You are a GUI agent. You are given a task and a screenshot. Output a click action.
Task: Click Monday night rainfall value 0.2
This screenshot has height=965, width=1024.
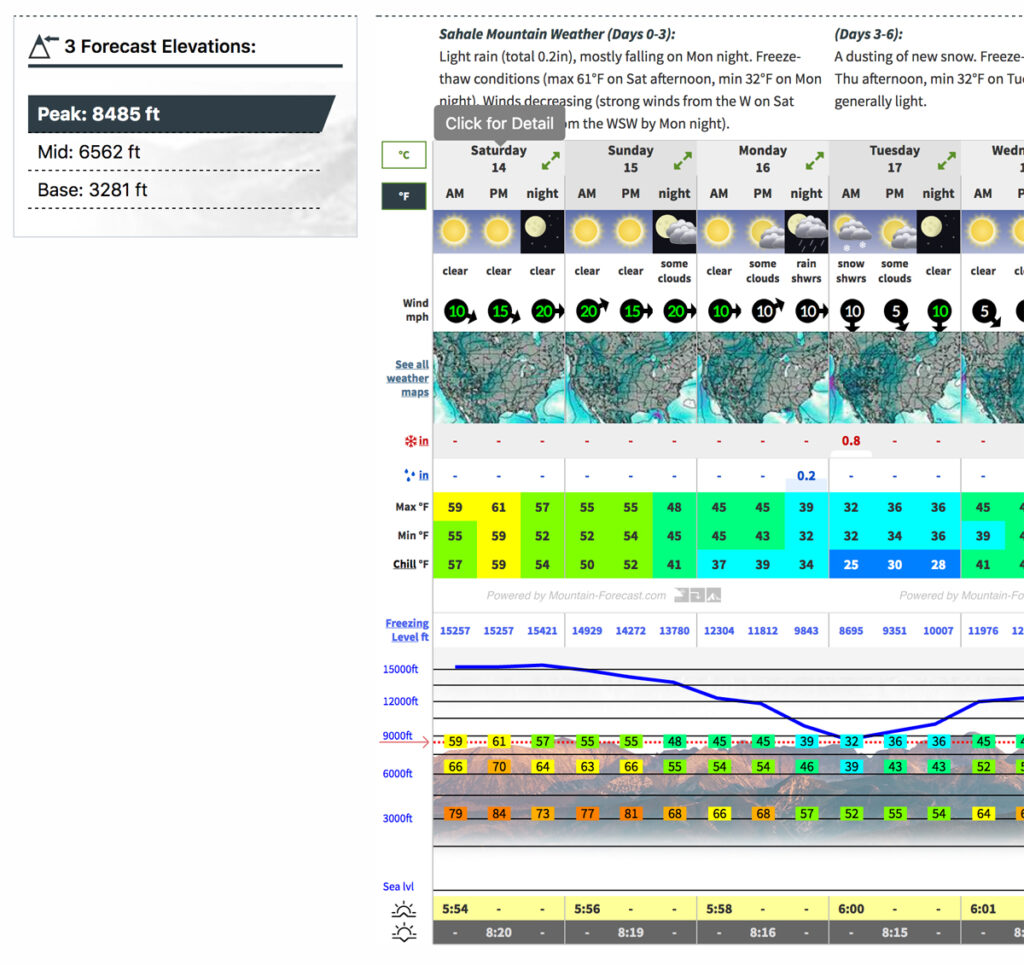[807, 475]
